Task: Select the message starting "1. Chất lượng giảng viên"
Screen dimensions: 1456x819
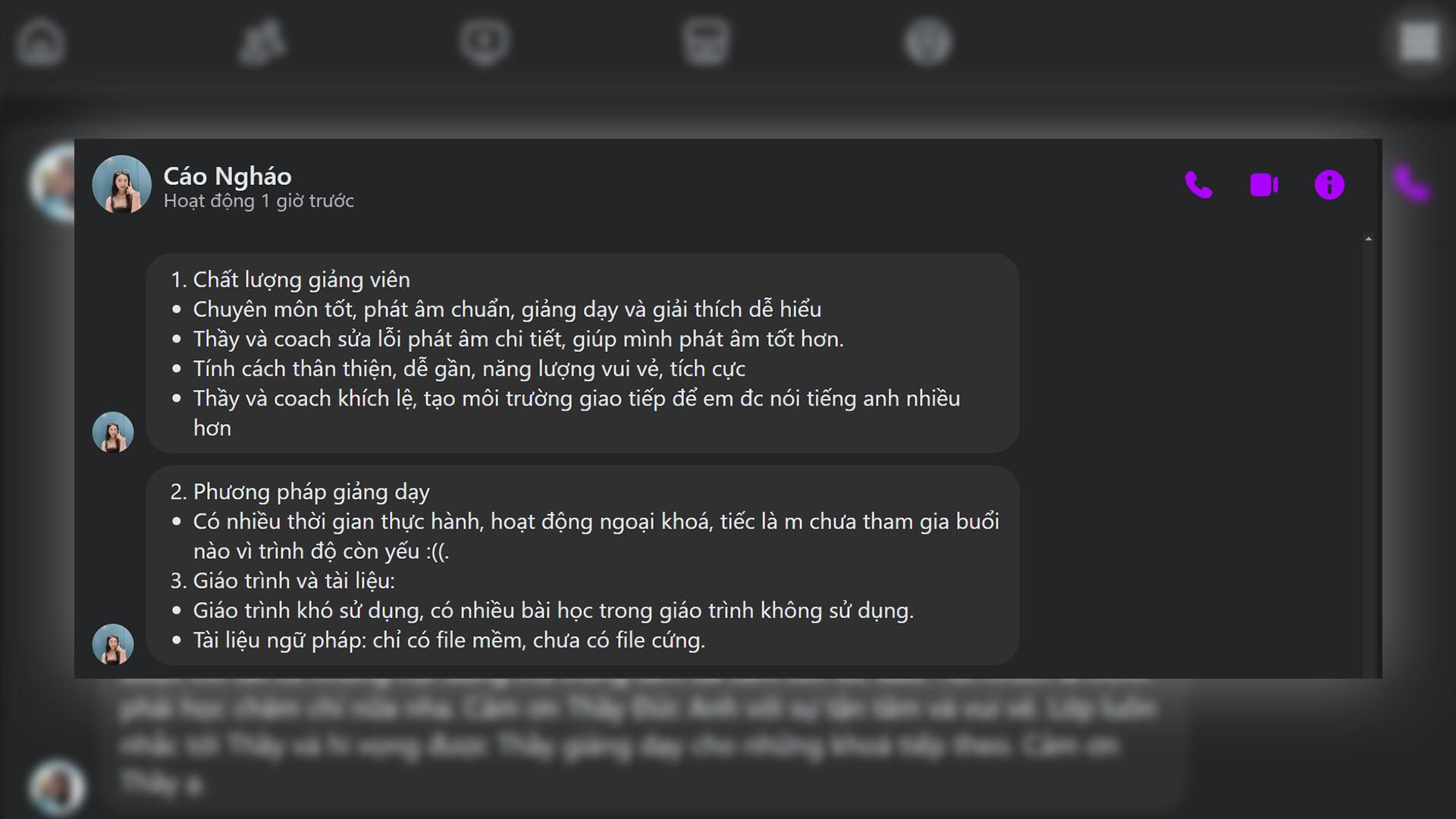Action: tap(582, 353)
